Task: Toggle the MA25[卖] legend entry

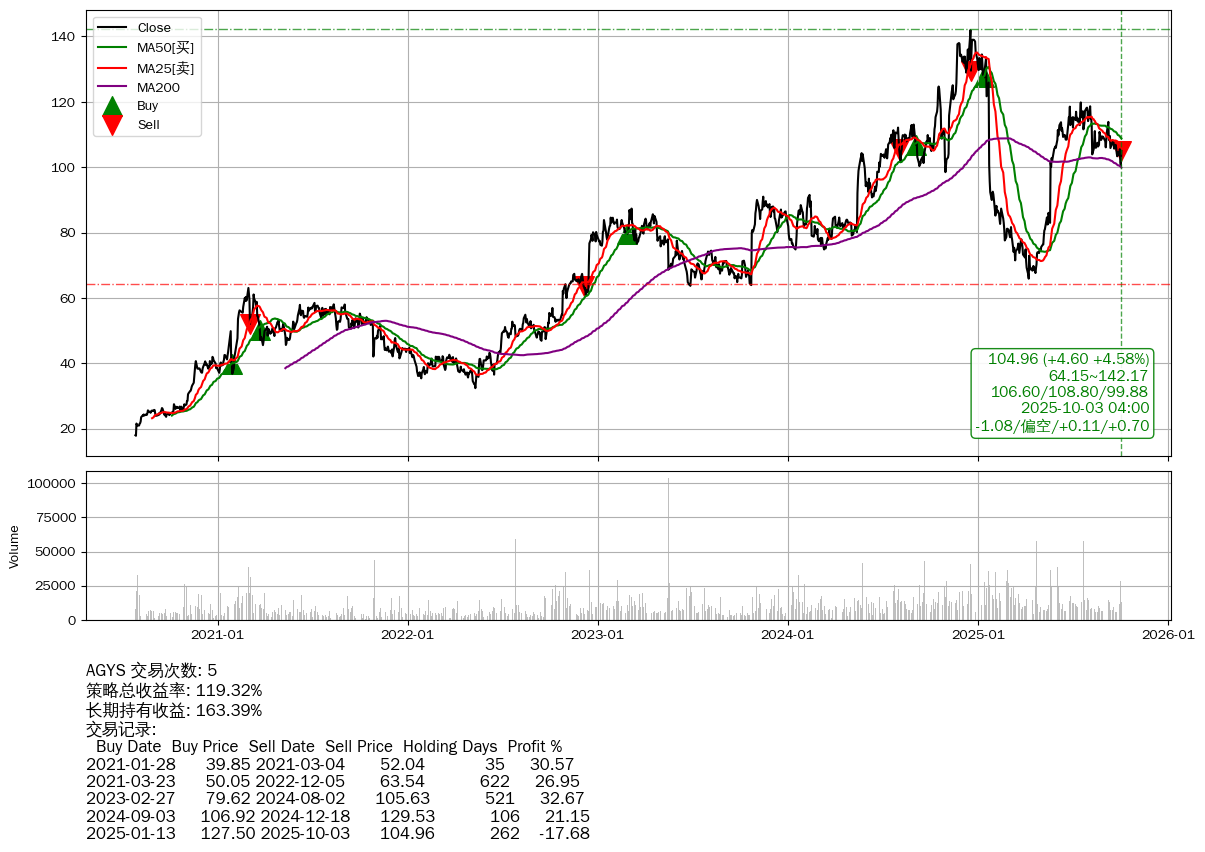Action: 165,68
